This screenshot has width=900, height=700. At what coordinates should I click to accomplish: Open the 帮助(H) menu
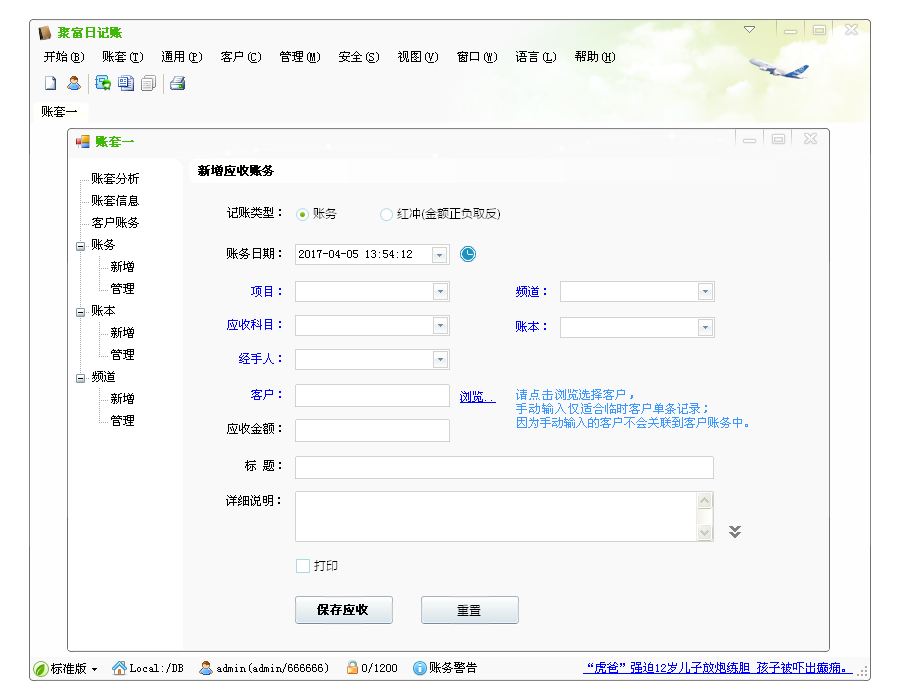click(595, 57)
